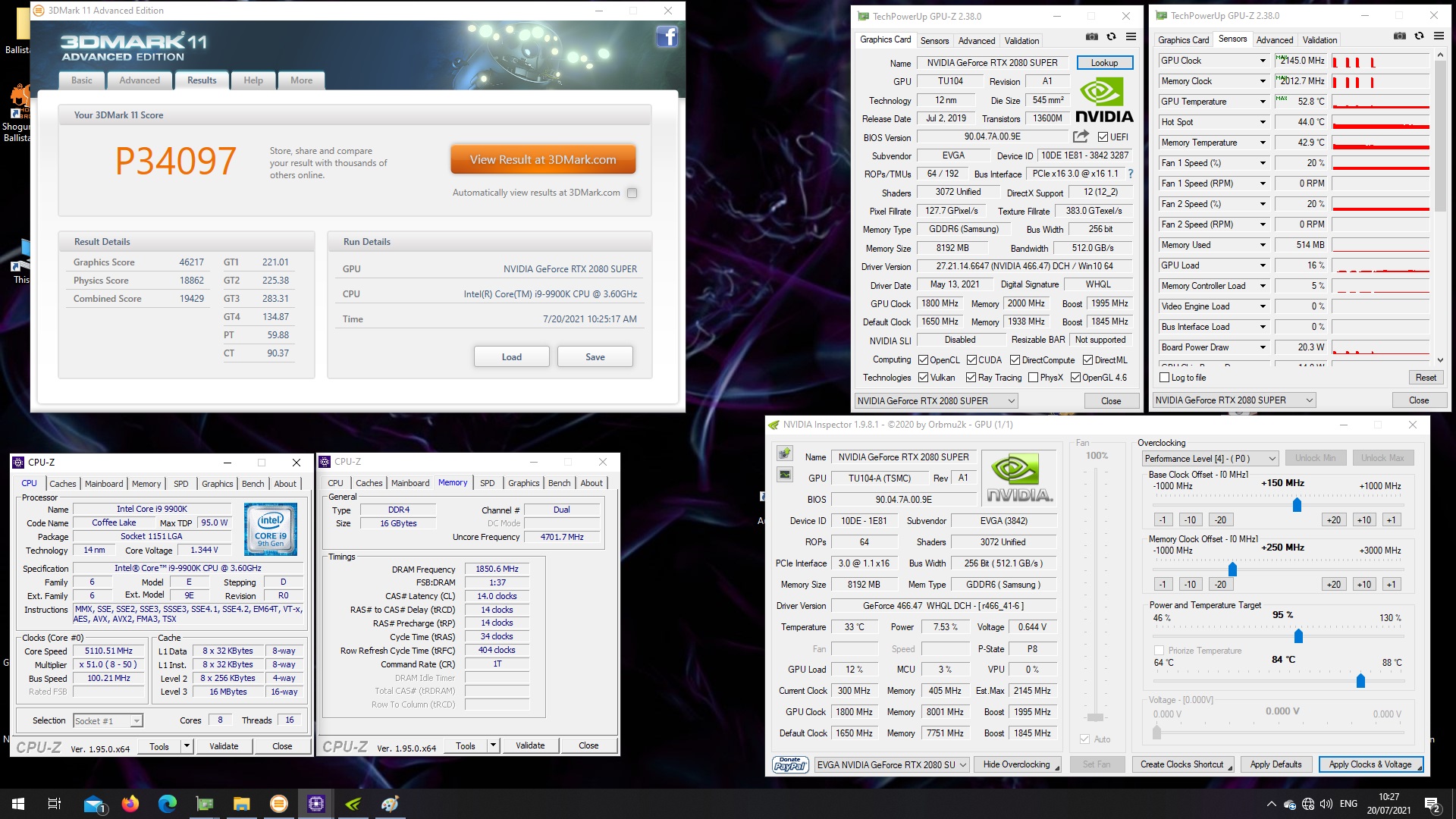Viewport: 1456px width, 819px height.
Task: Toggle UEFI checkbox in GPU-Z
Action: [1103, 137]
